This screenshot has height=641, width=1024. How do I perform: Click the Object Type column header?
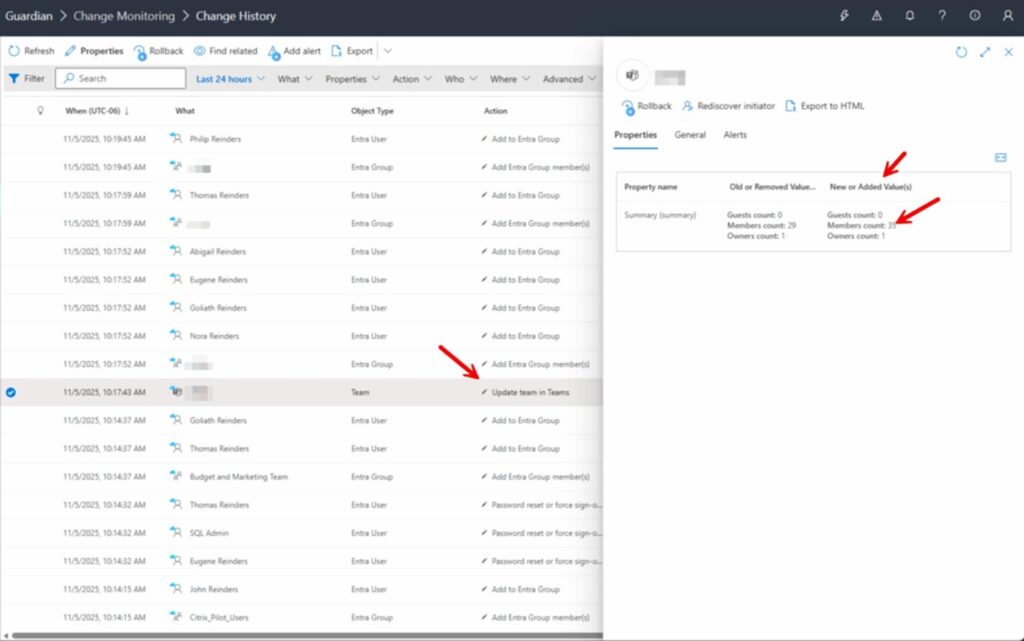point(372,111)
